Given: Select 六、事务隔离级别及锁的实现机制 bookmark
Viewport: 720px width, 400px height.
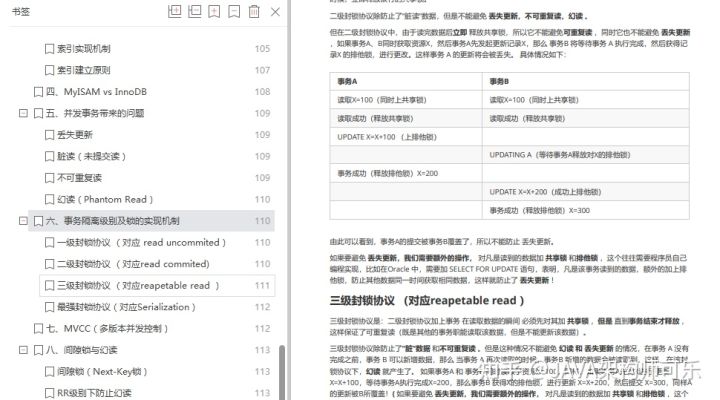Looking at the screenshot, I should point(112,221).
